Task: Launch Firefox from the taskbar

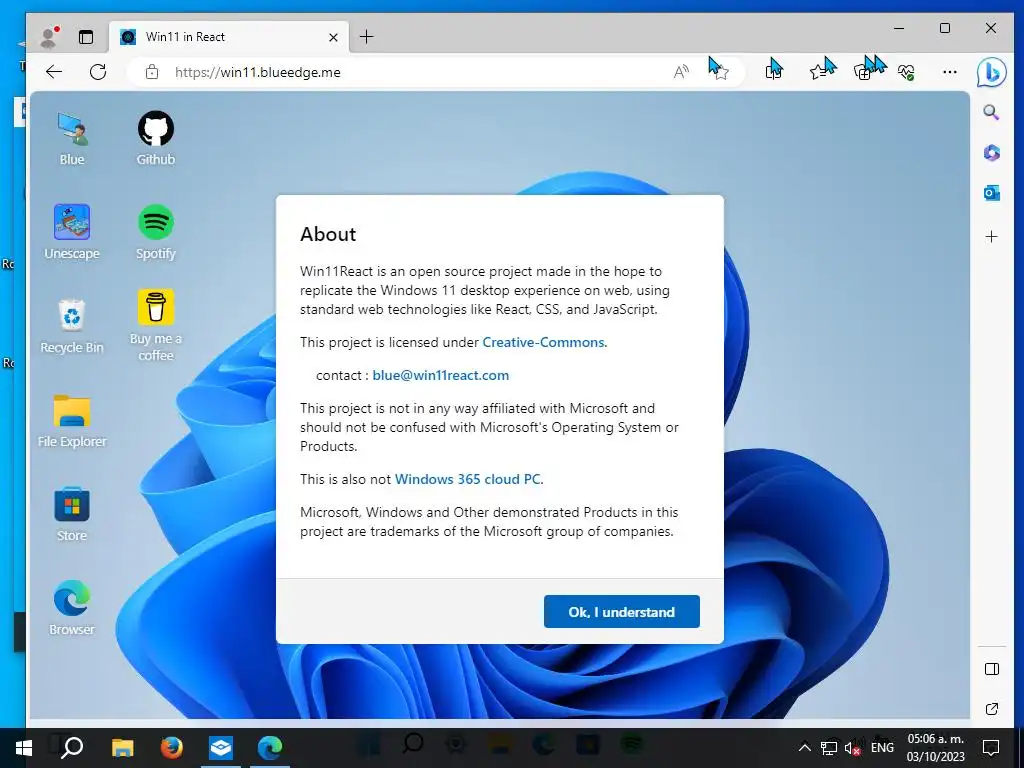Action: (172, 748)
